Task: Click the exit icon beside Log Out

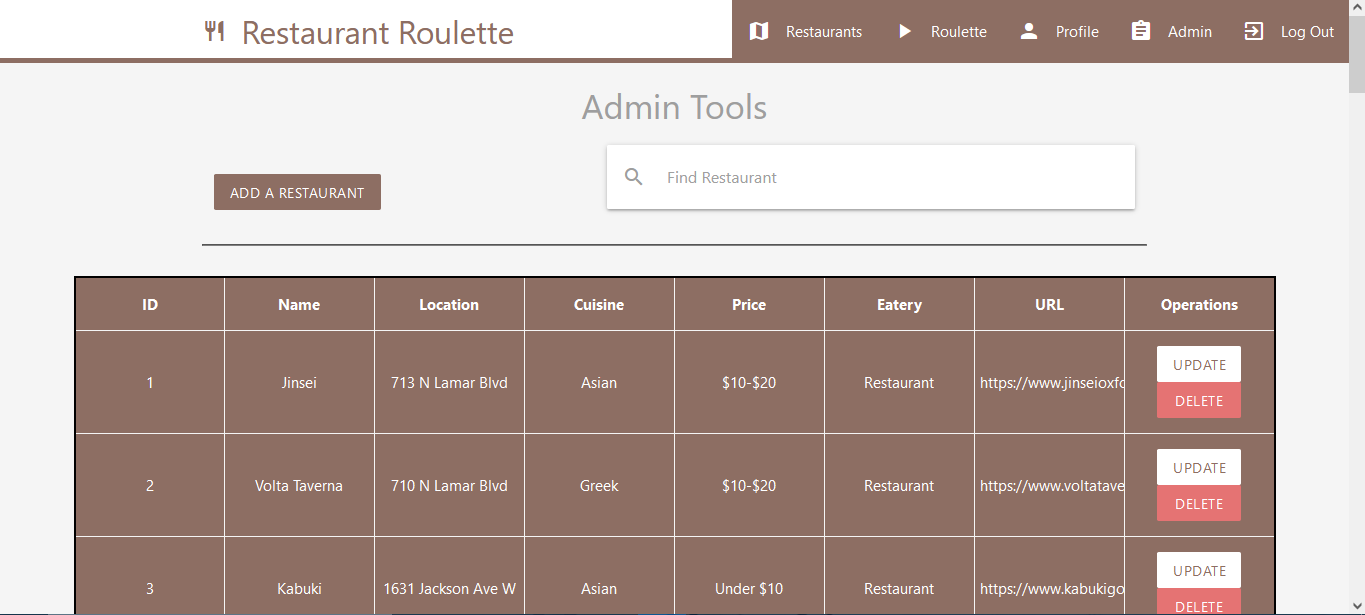Action: click(1254, 31)
